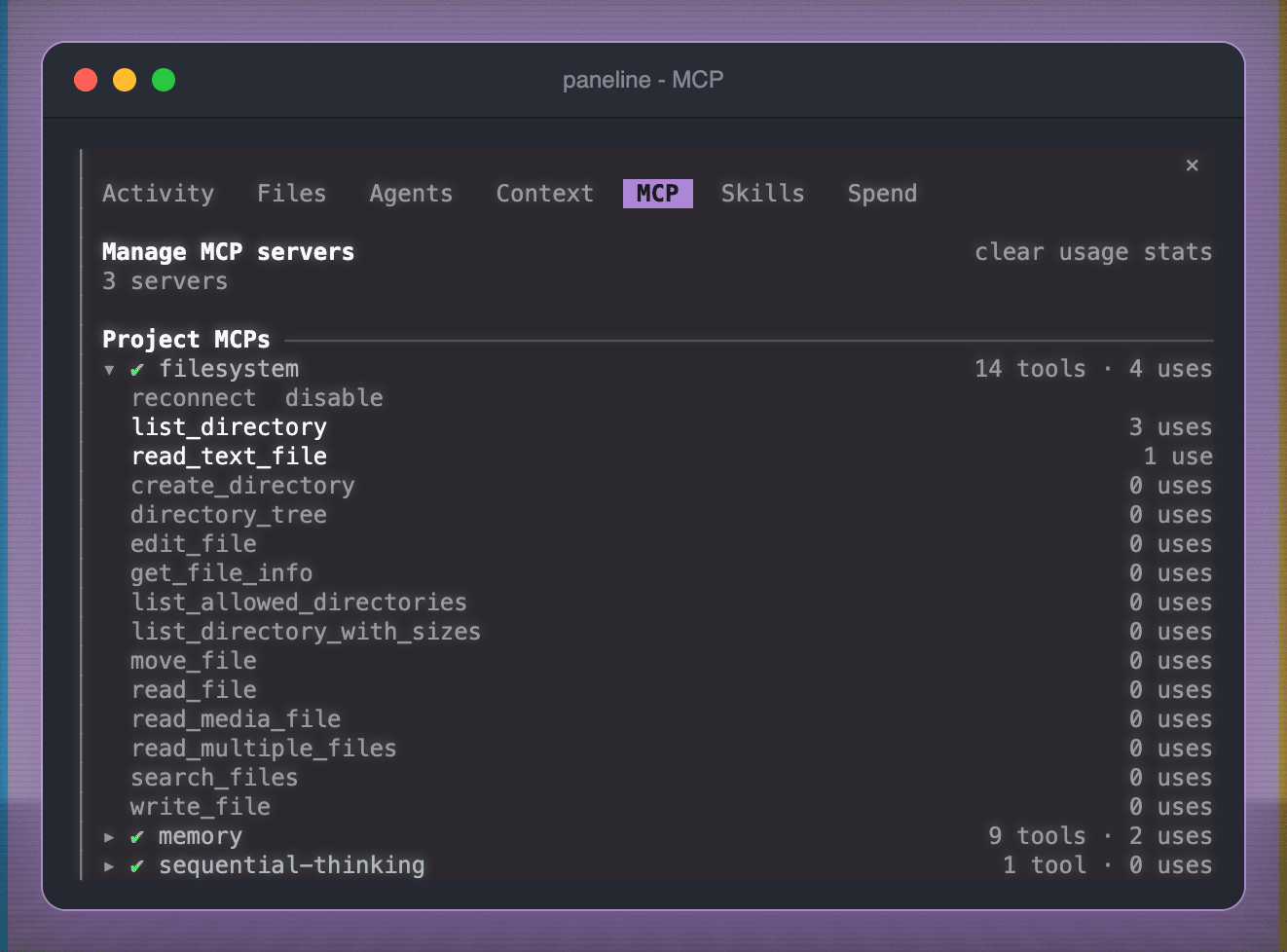Open the Files tab
This screenshot has width=1287, height=952.
pyautogui.click(x=292, y=194)
